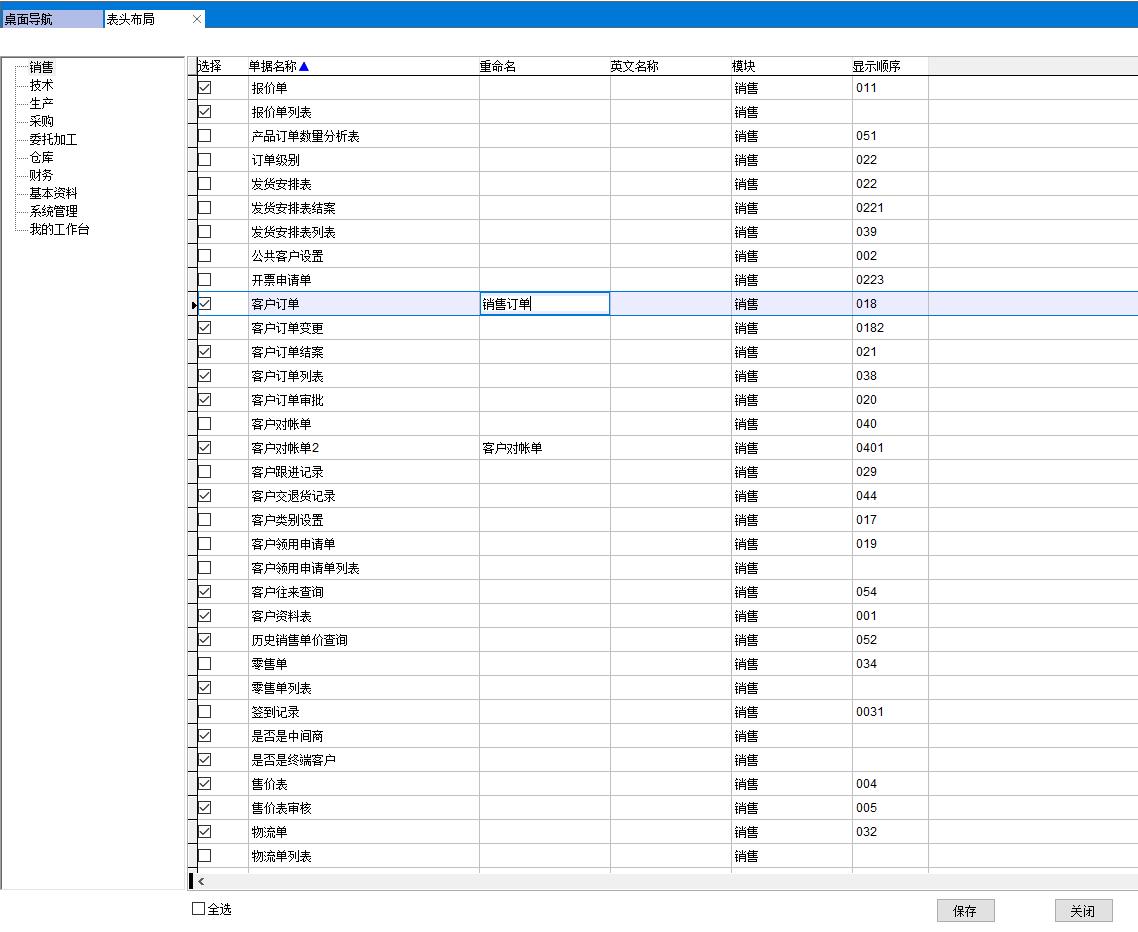The width and height of the screenshot is (1138, 932).
Task: Choose 基本资料 in the left tree
Action: [53, 194]
